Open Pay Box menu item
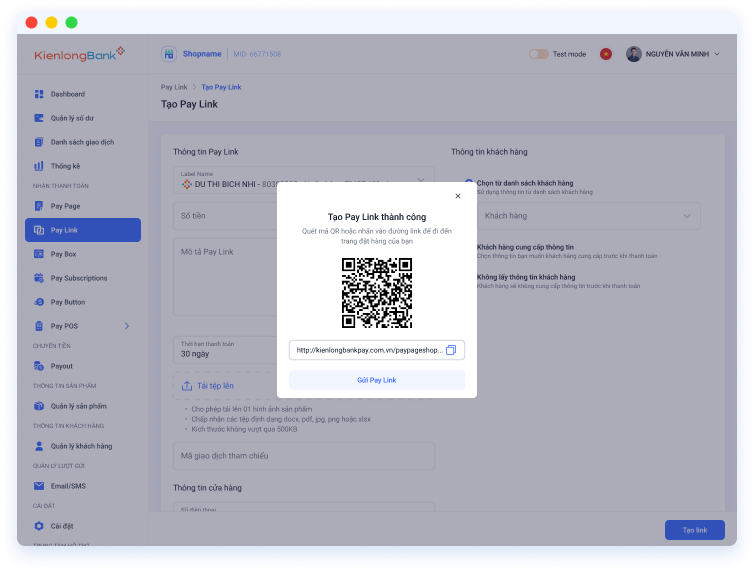 (83, 254)
